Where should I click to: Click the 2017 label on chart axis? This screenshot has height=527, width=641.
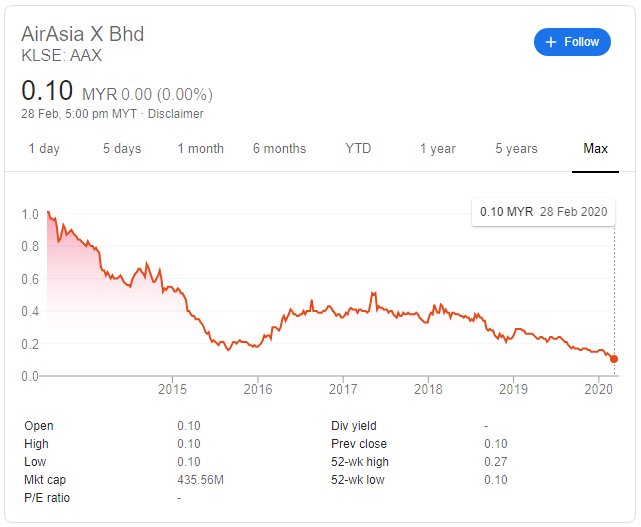coord(343,389)
